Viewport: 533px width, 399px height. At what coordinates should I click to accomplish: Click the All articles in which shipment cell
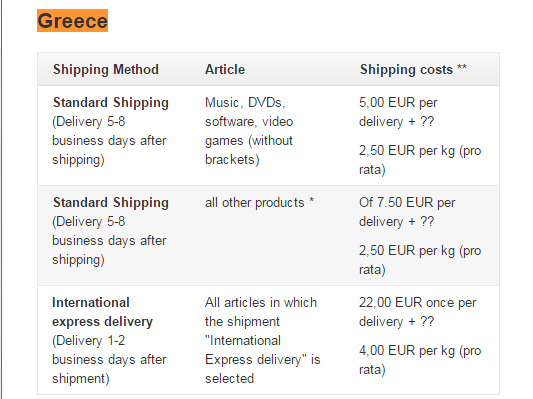point(262,340)
